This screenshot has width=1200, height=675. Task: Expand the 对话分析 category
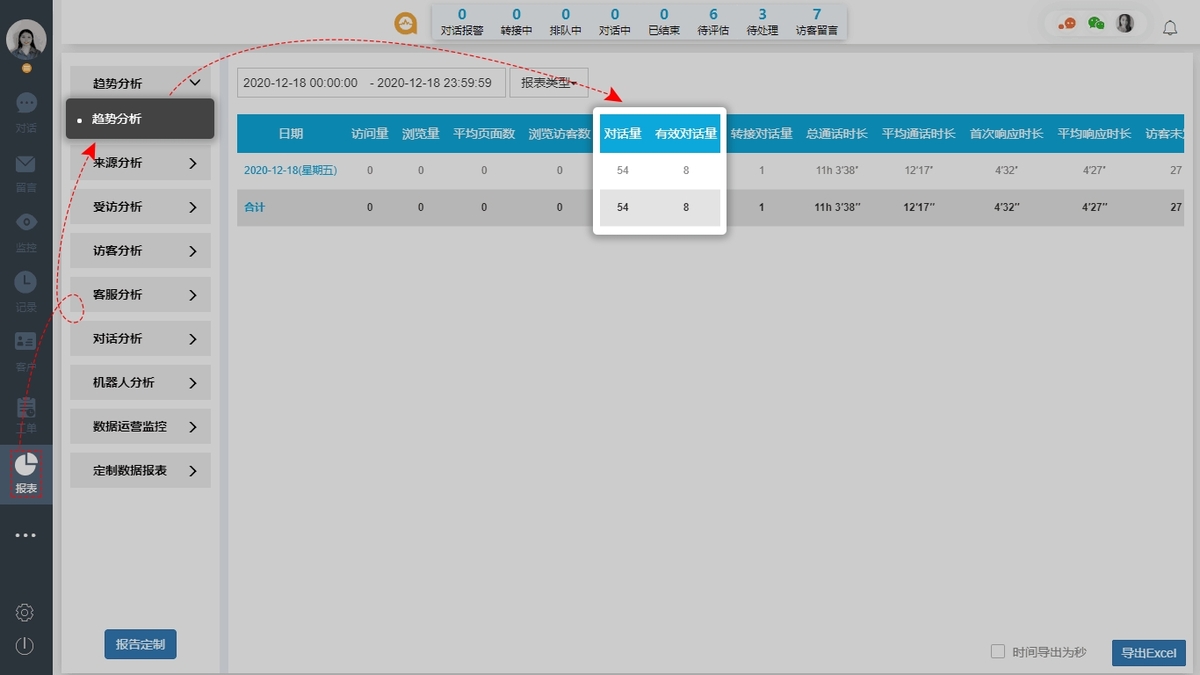coord(140,339)
